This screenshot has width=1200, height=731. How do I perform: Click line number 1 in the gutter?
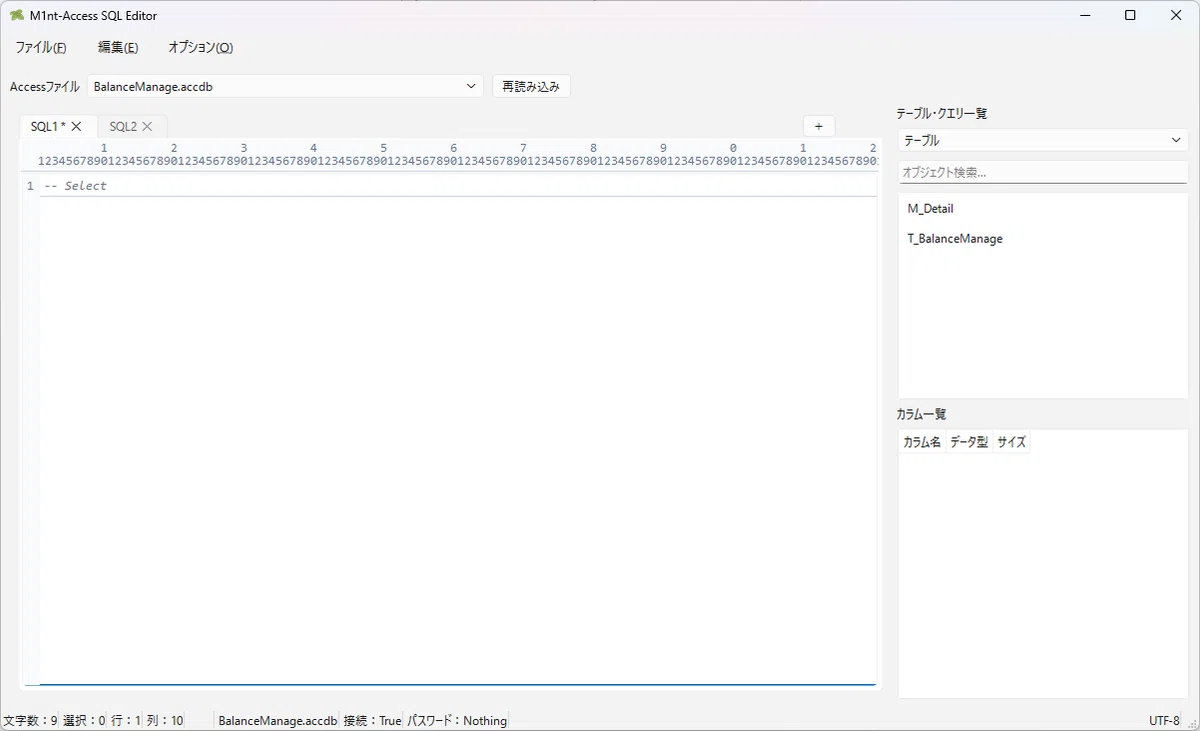click(30, 186)
